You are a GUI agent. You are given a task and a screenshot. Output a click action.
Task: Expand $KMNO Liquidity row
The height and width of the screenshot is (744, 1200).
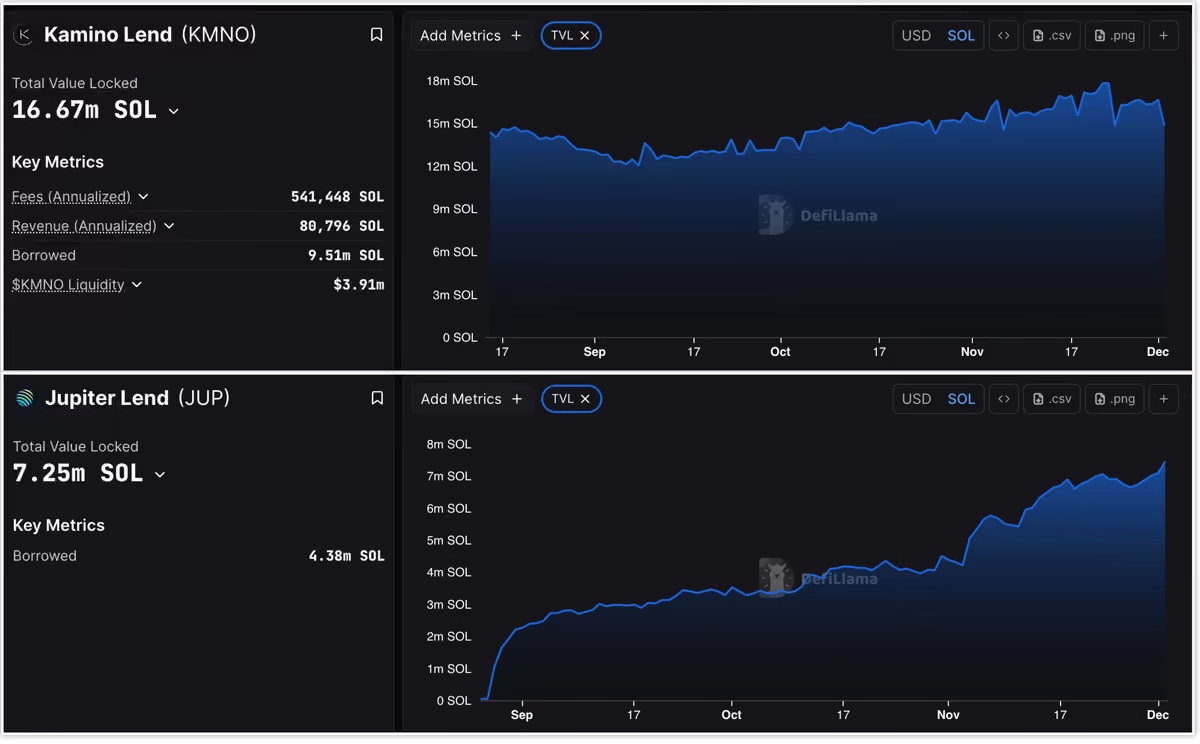coord(137,284)
